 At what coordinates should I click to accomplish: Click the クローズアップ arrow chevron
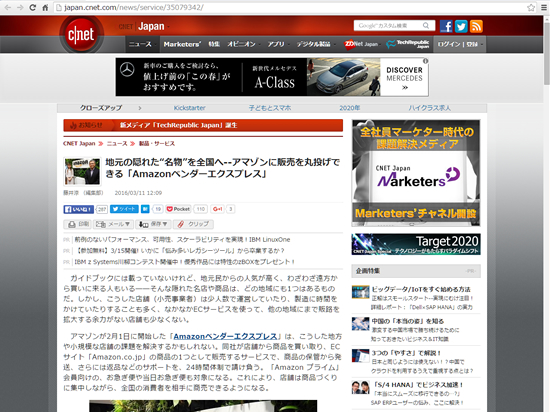140,108
